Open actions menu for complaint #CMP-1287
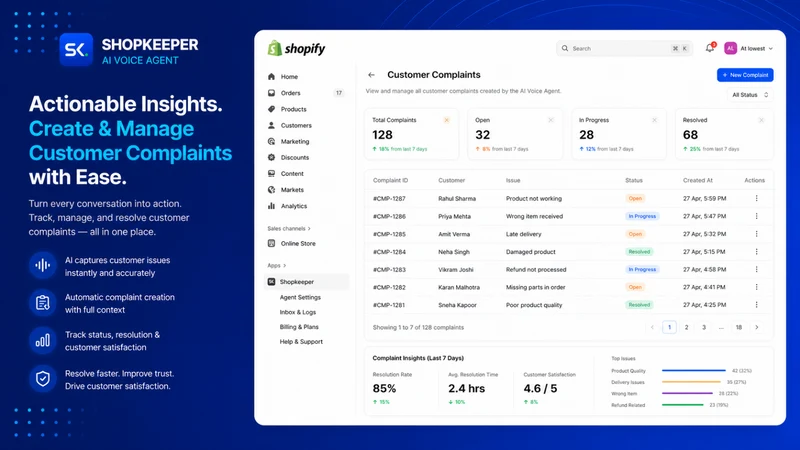 [757, 198]
